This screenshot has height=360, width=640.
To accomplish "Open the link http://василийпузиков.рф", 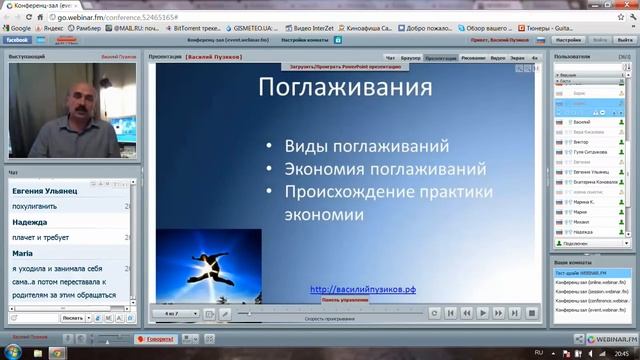I will point(363,289).
